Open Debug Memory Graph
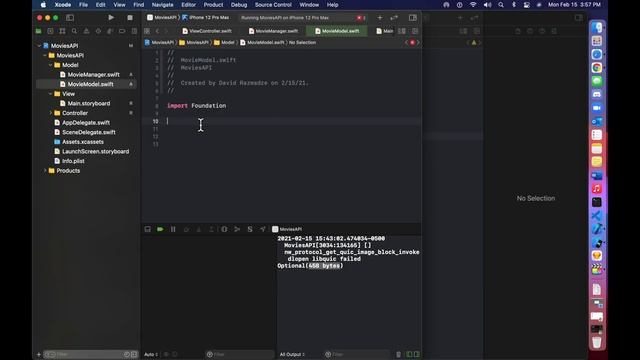This screenshot has height=360, width=640. 237,229
